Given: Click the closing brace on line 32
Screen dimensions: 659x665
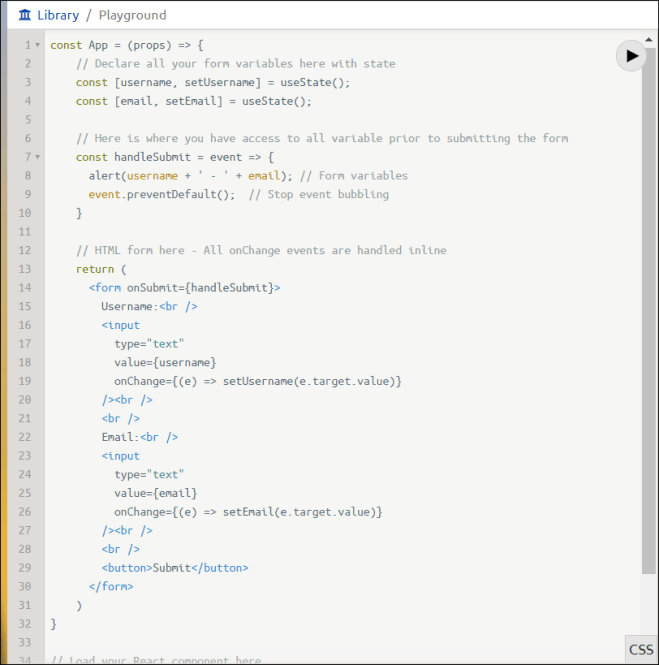Looking at the screenshot, I should [x=53, y=623].
